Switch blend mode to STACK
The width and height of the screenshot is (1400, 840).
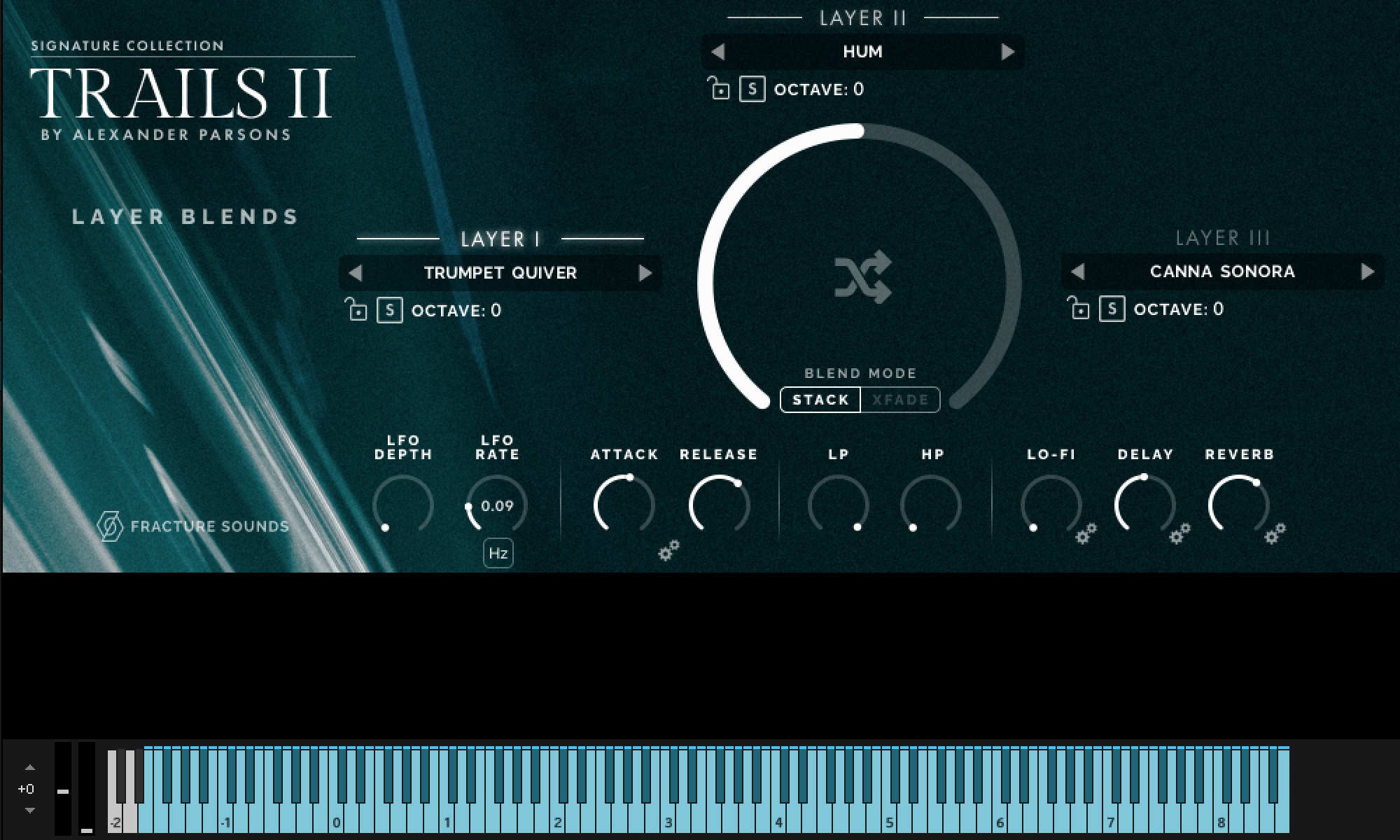[820, 400]
